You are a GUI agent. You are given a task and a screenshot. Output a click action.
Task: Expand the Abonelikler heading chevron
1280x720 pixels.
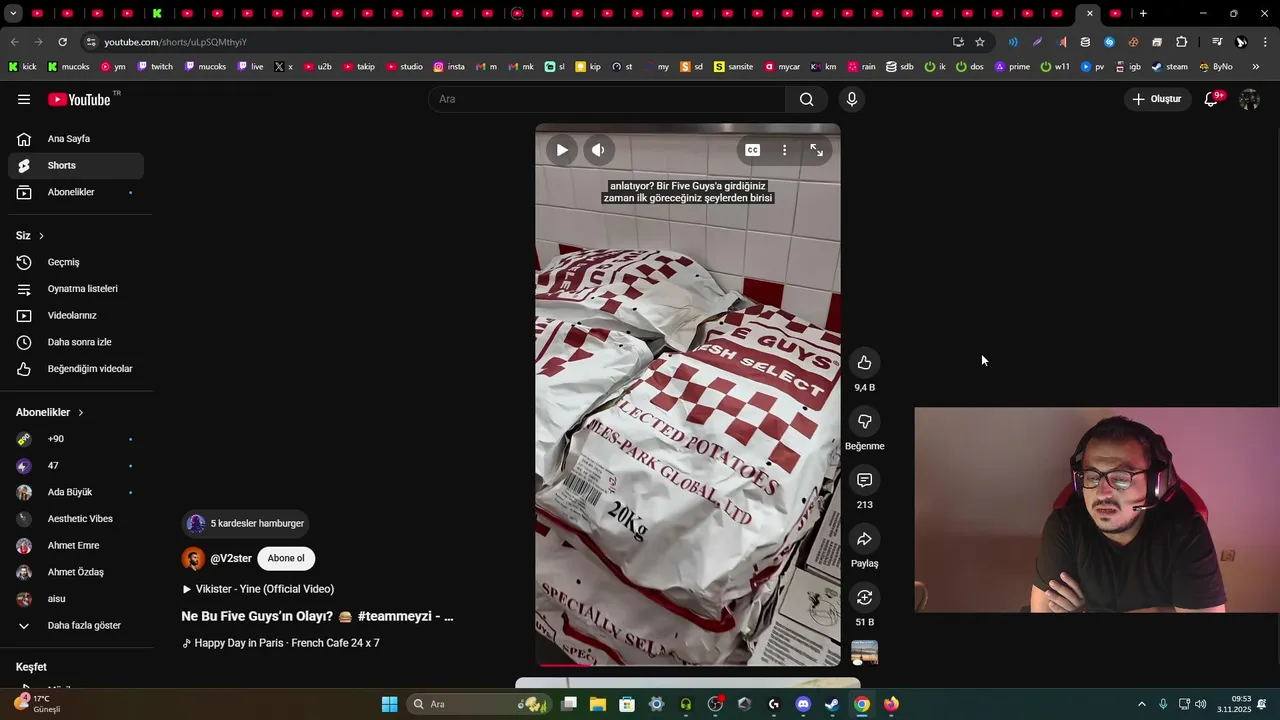81,413
